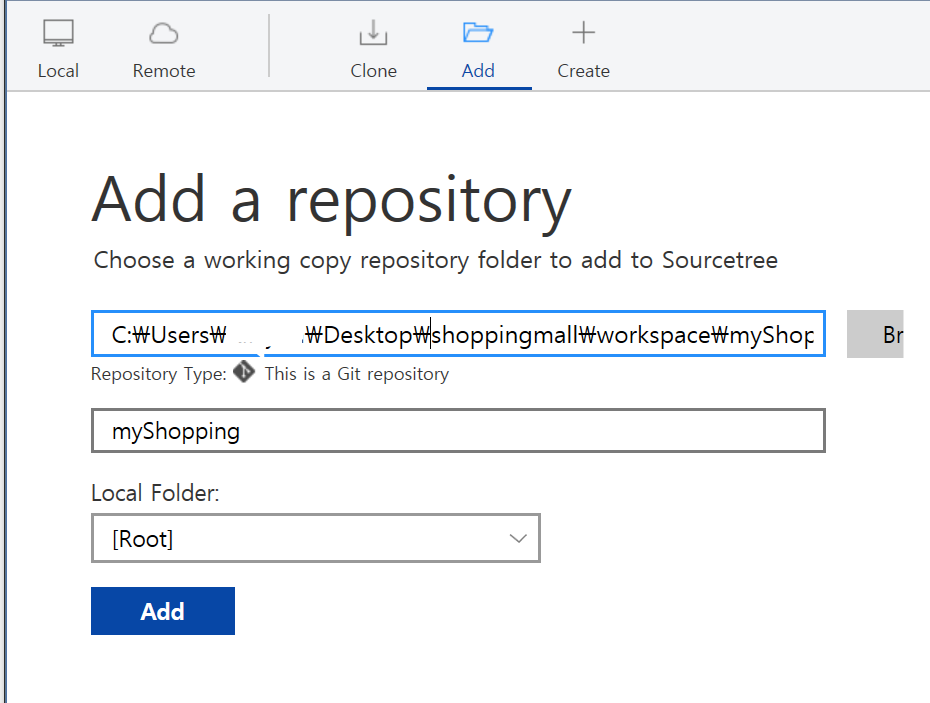Click 'Choose a working copy repository folder' subtitle

click(436, 260)
